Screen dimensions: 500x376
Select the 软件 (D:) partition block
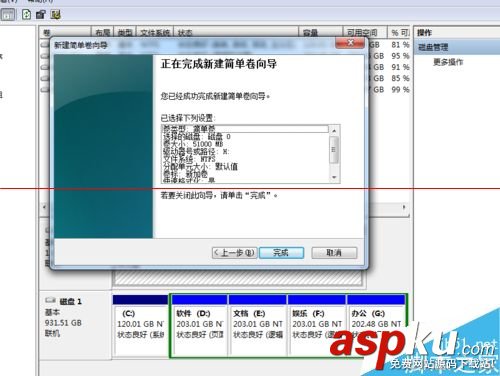pyautogui.click(x=200, y=325)
